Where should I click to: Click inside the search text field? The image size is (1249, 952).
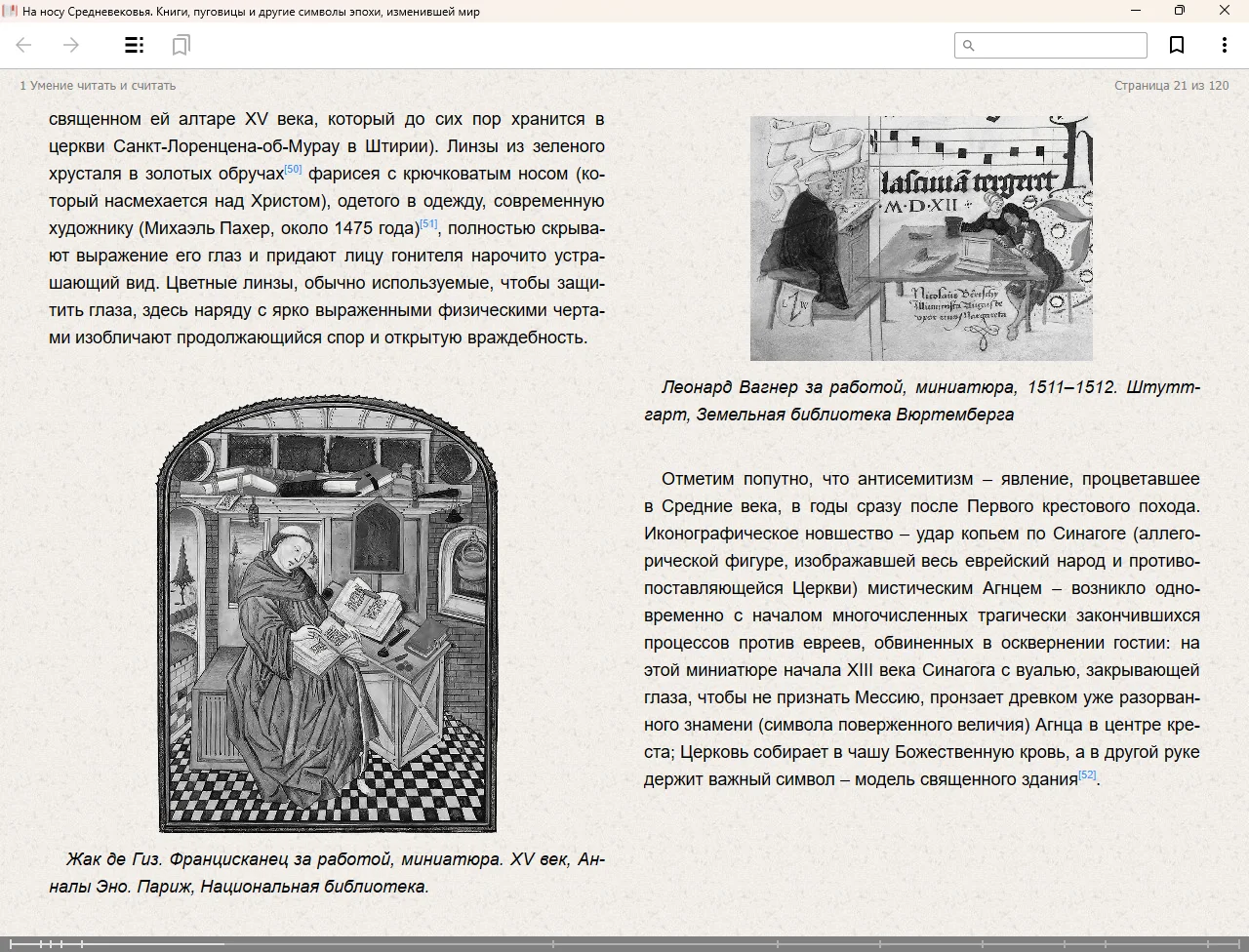(x=1060, y=45)
